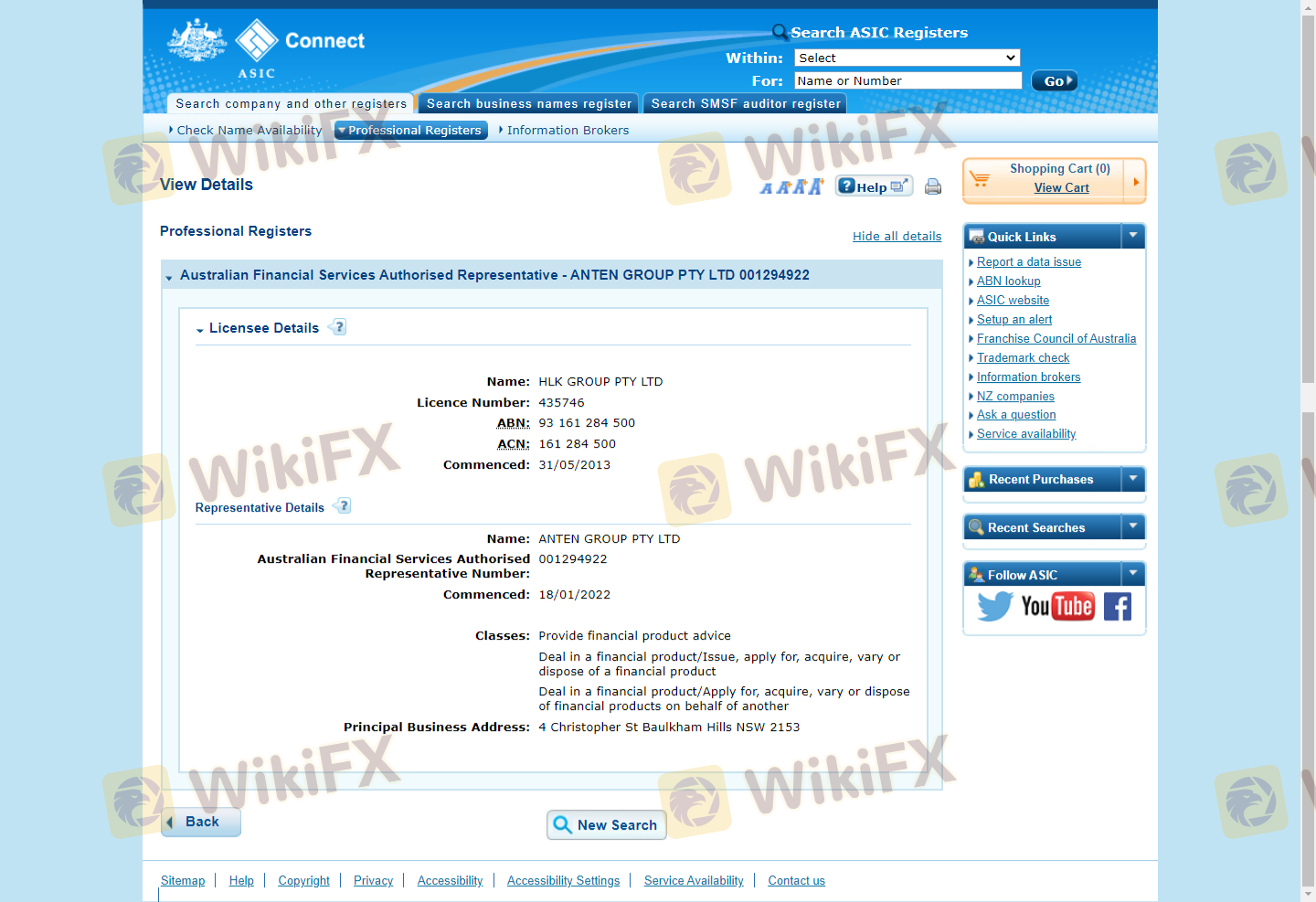Click help icon beside Licensee Details
Viewport: 1316px width, 902px height.
[338, 327]
